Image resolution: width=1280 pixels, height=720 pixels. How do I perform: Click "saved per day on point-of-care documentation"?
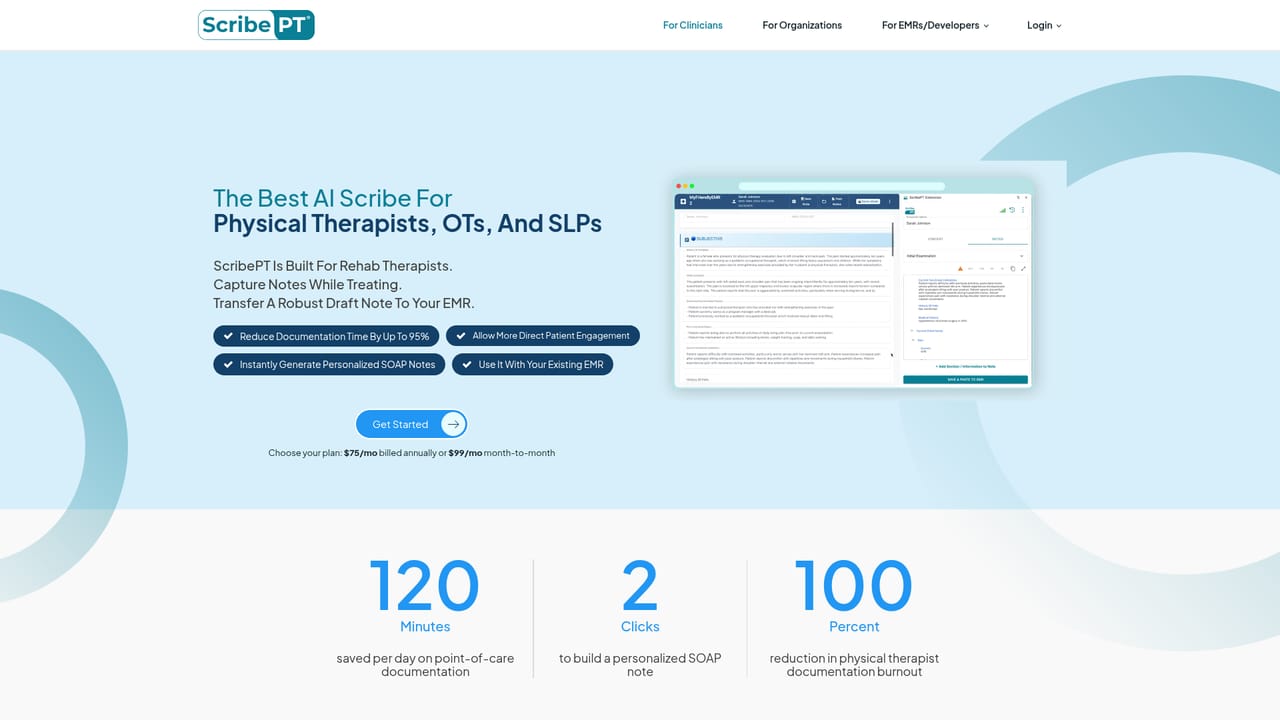[x=425, y=665]
